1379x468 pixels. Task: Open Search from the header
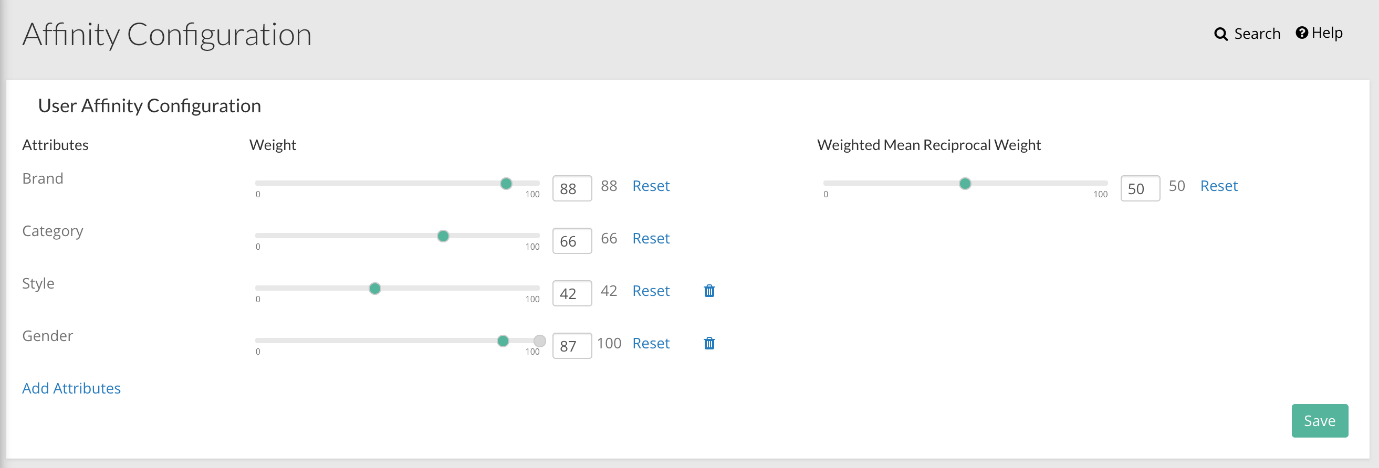(x=1247, y=33)
